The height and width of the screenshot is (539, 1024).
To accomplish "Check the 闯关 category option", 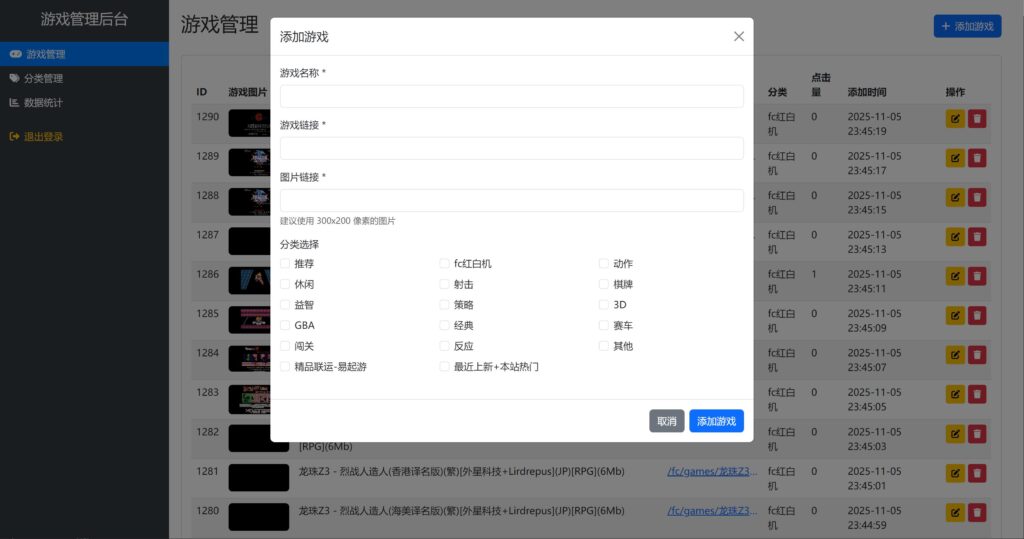I will [285, 346].
